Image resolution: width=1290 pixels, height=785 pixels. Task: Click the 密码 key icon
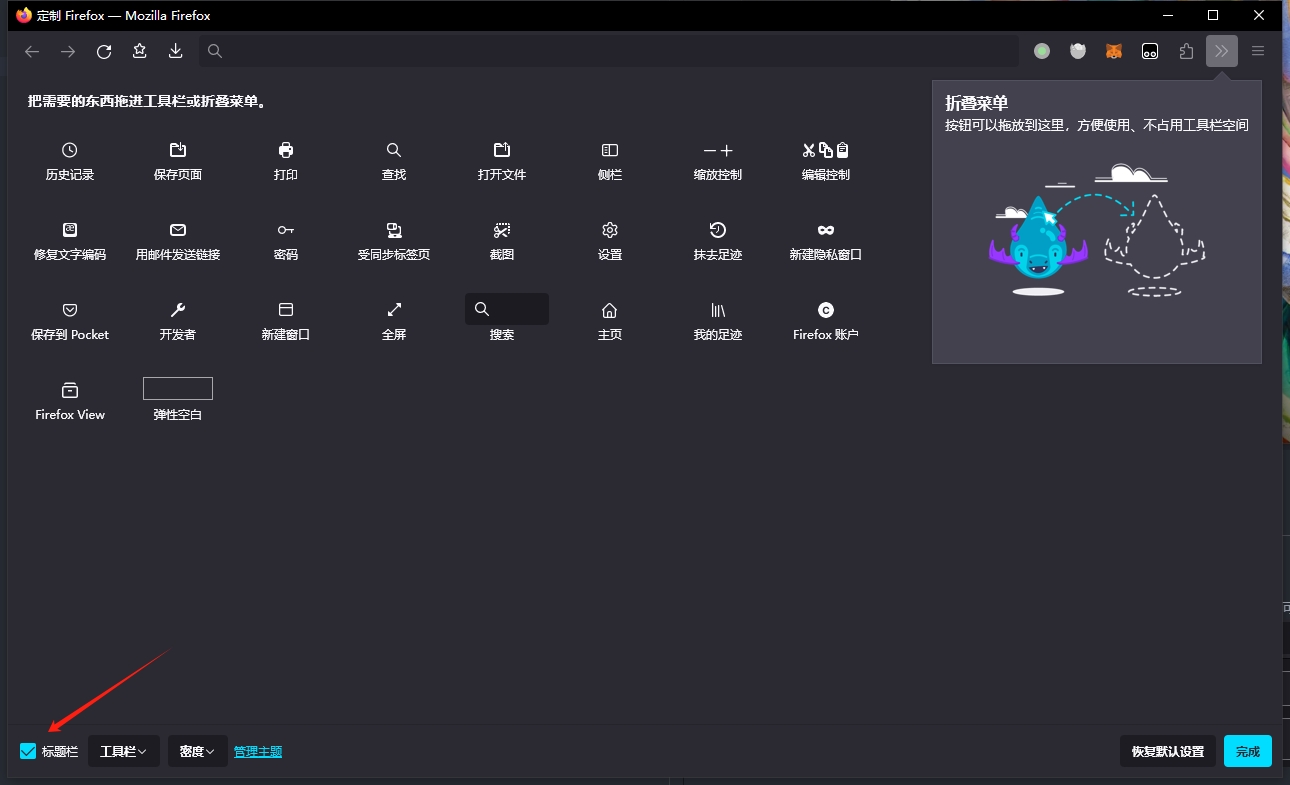coord(286,230)
